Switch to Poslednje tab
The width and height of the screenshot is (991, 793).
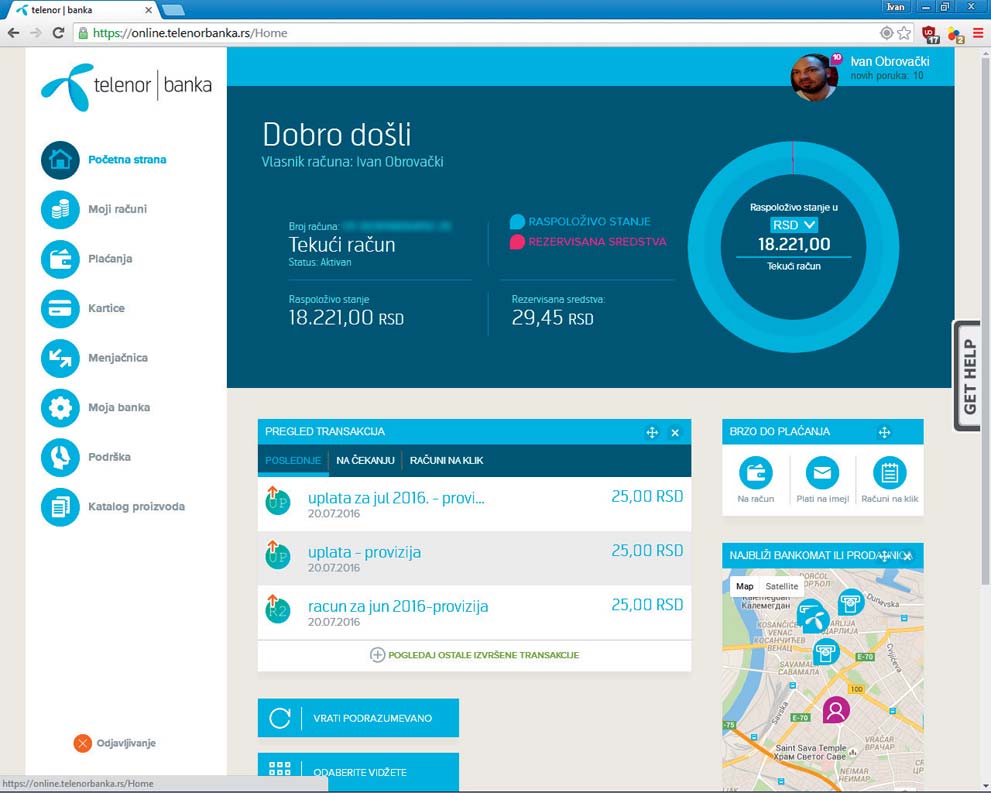[x=293, y=461]
